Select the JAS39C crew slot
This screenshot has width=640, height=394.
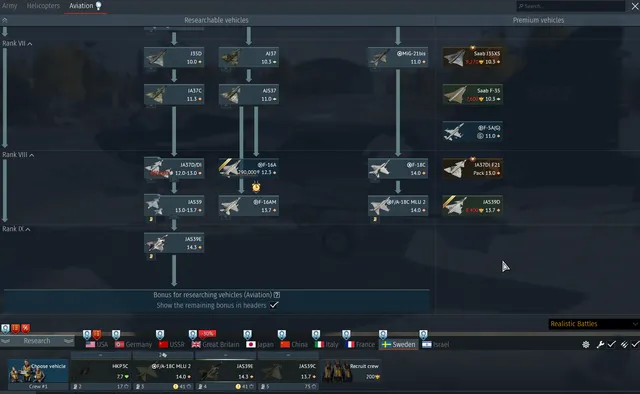[x=288, y=371]
